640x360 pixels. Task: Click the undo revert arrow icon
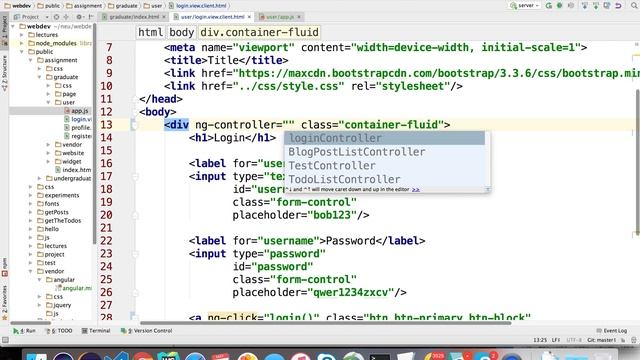coord(618,6)
